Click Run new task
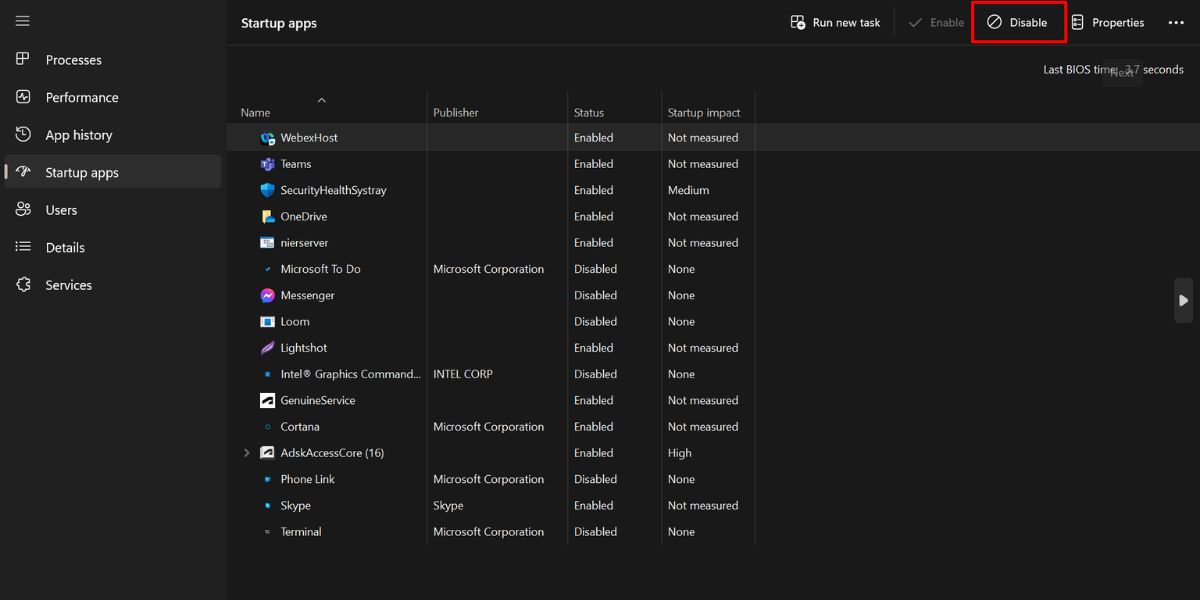 tap(835, 21)
